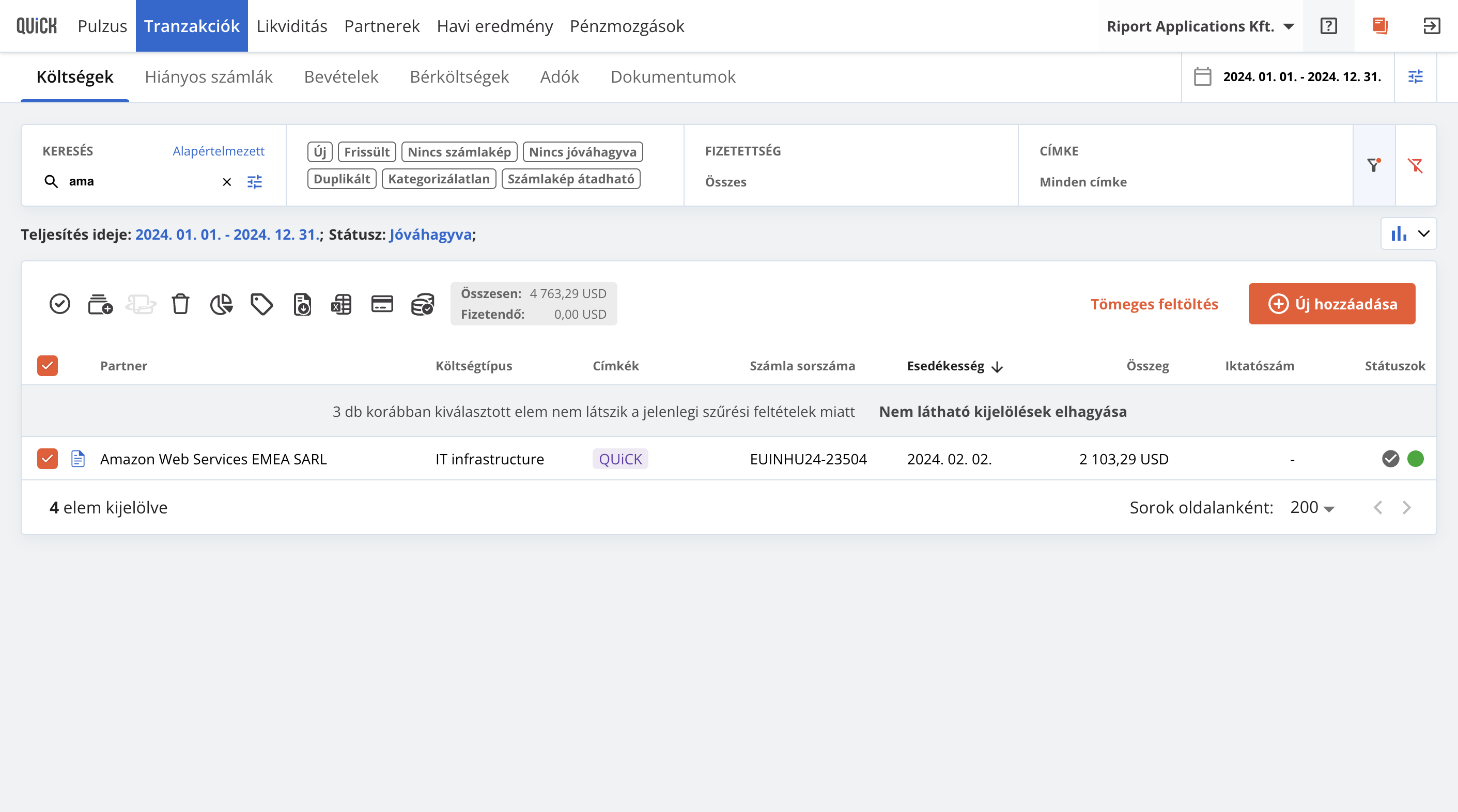Toggle the Nincs jóváhagyva filter chip
This screenshot has width=1458, height=812.
[x=582, y=152]
